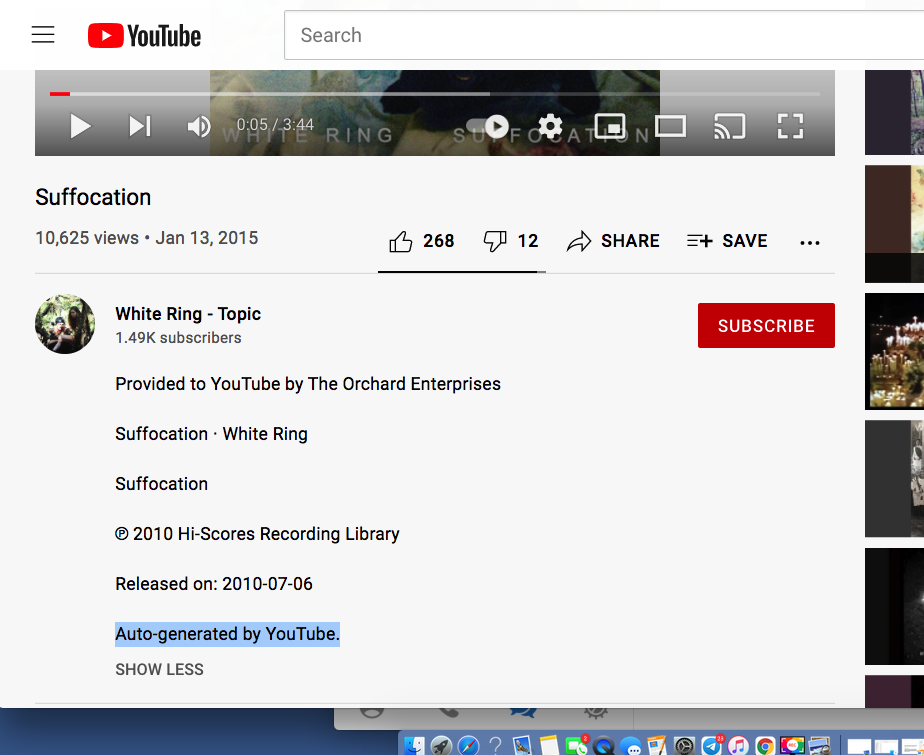Click the 0:05 / 3:44 time display
The image size is (924, 755).
pos(275,125)
